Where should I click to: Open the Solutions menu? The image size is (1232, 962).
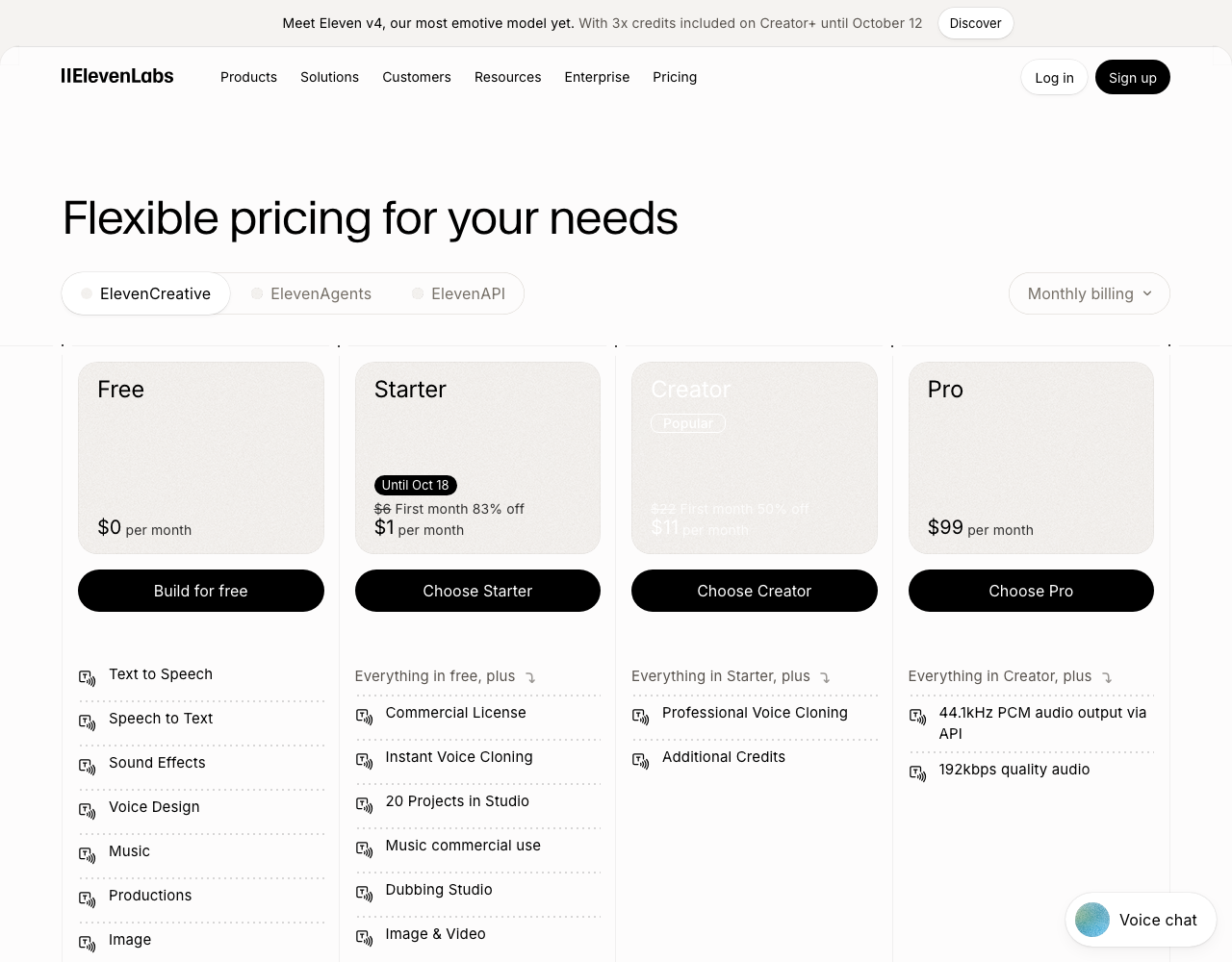pos(329,77)
